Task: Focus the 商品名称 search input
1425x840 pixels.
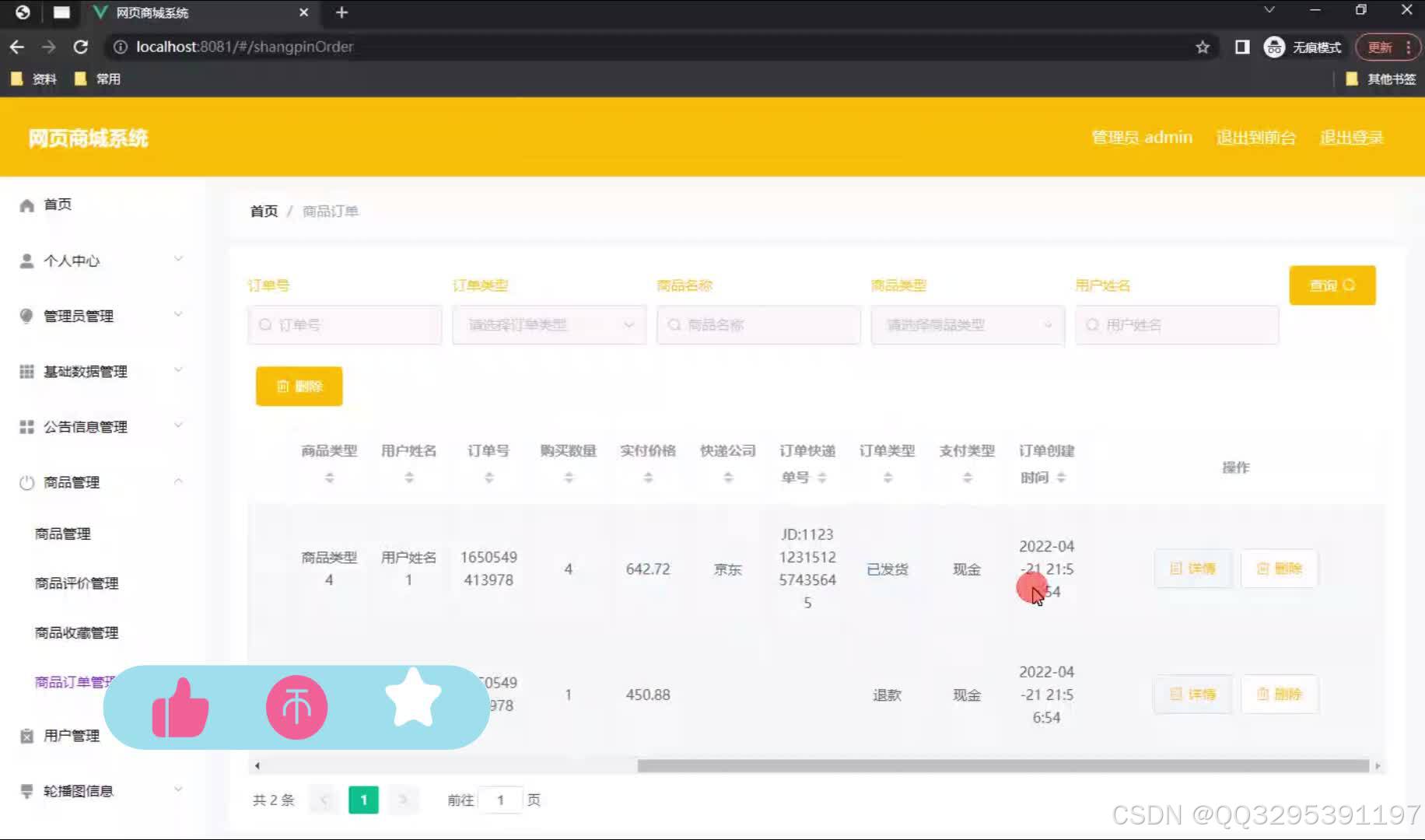Action: click(x=758, y=325)
